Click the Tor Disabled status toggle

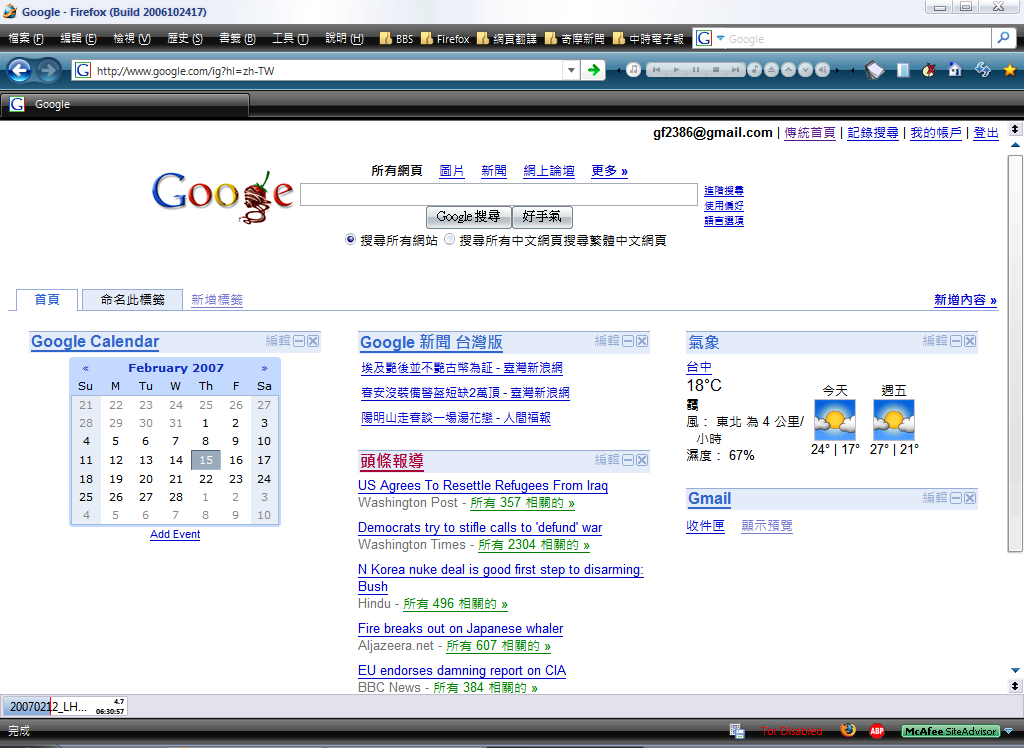791,731
